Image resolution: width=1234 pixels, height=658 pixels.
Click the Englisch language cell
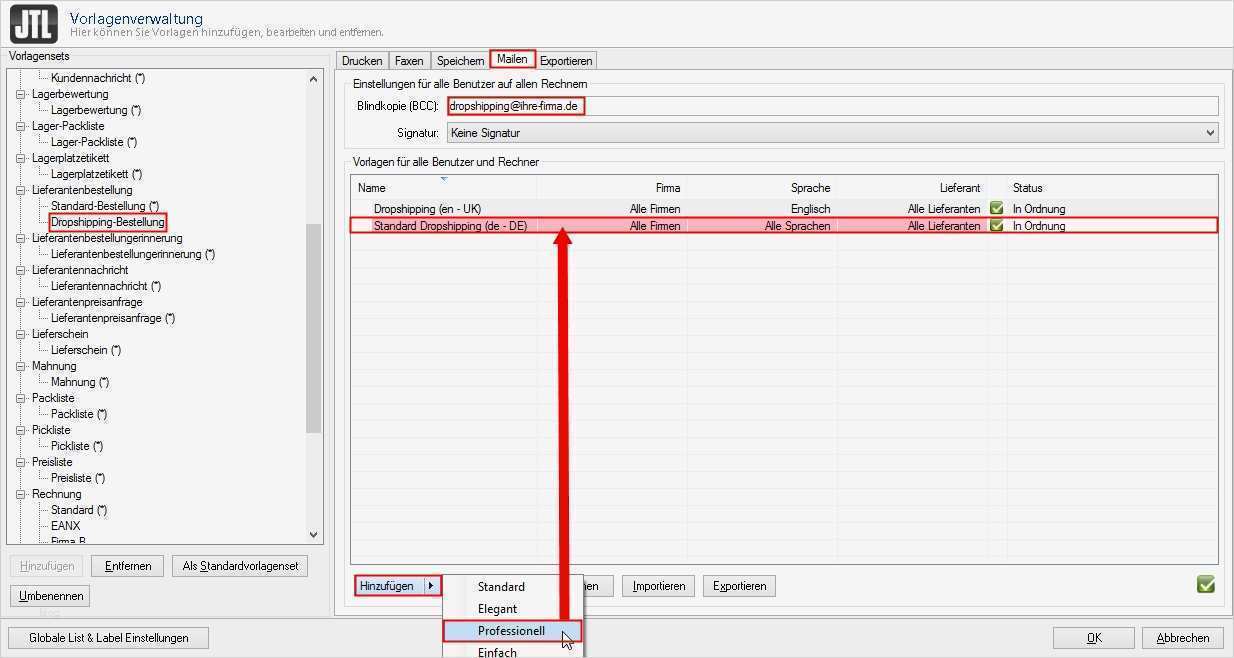810,209
